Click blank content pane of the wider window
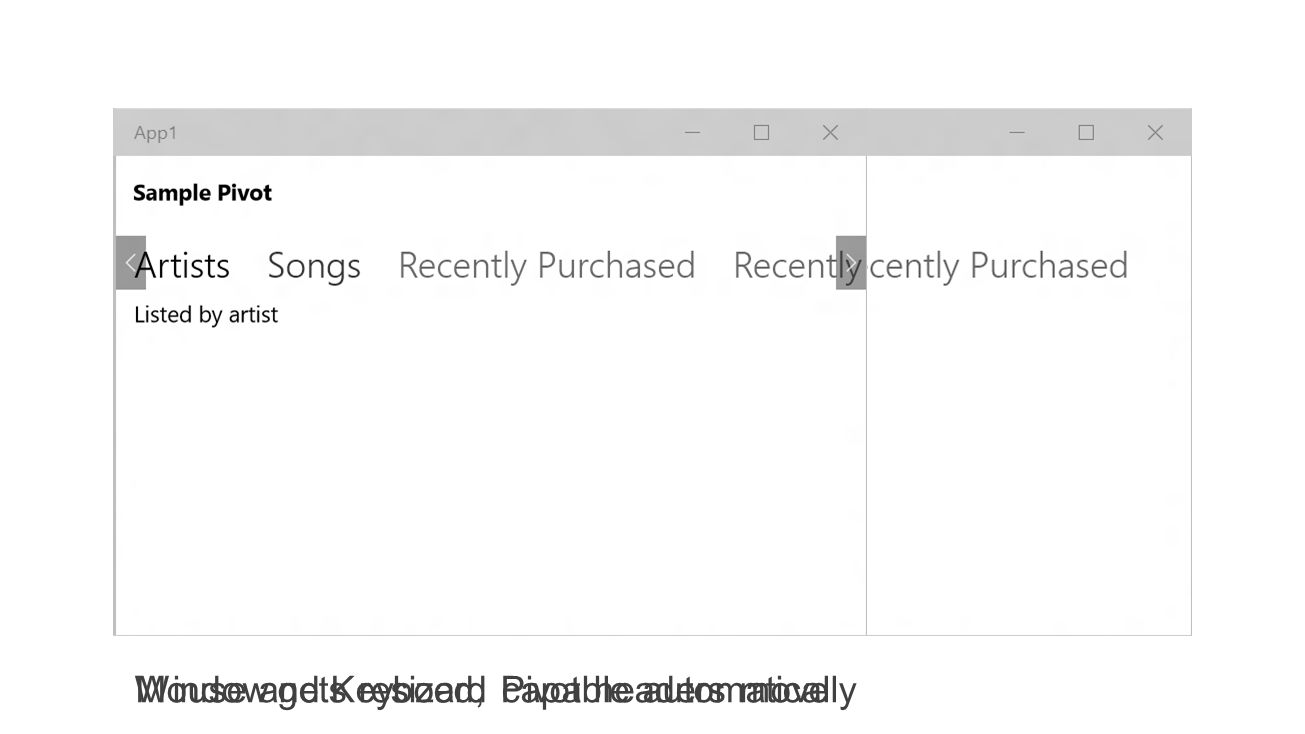Screen dimensions: 1305x734 coord(1029,460)
